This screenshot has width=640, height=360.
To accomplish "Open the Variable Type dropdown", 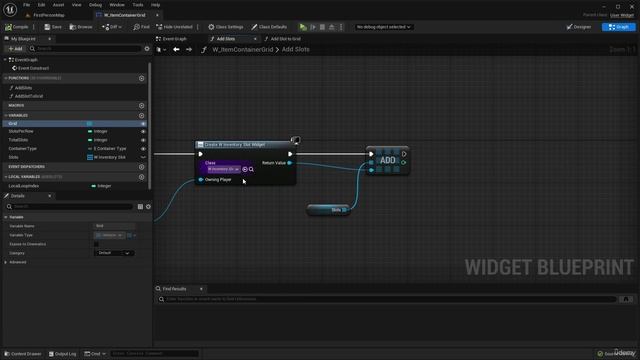I will (x=109, y=235).
